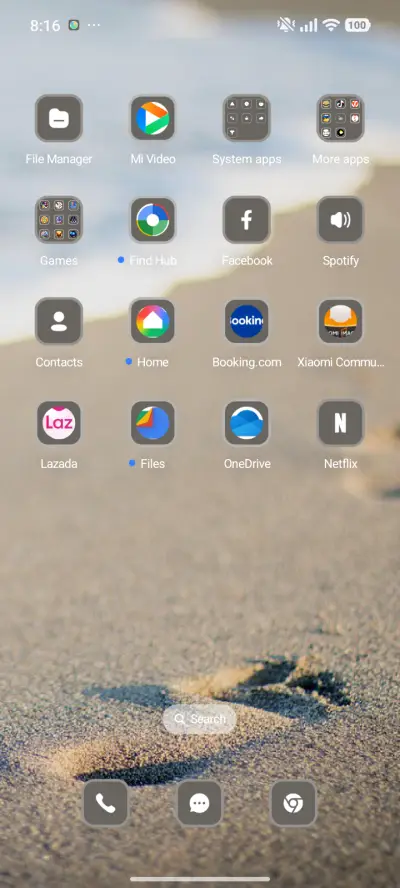
Task: Launch the Find Hub app
Action: 152,220
